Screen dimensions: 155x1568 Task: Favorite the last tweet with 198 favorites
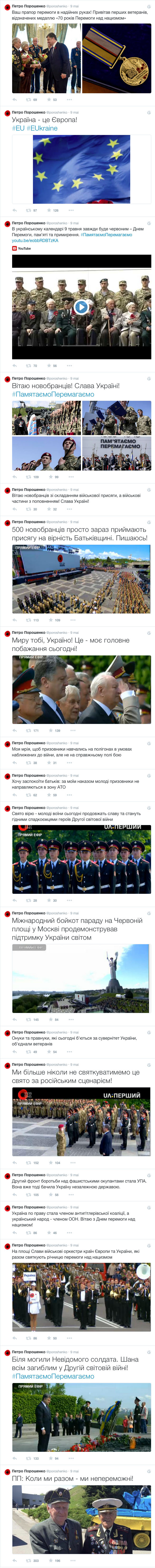point(50,1561)
